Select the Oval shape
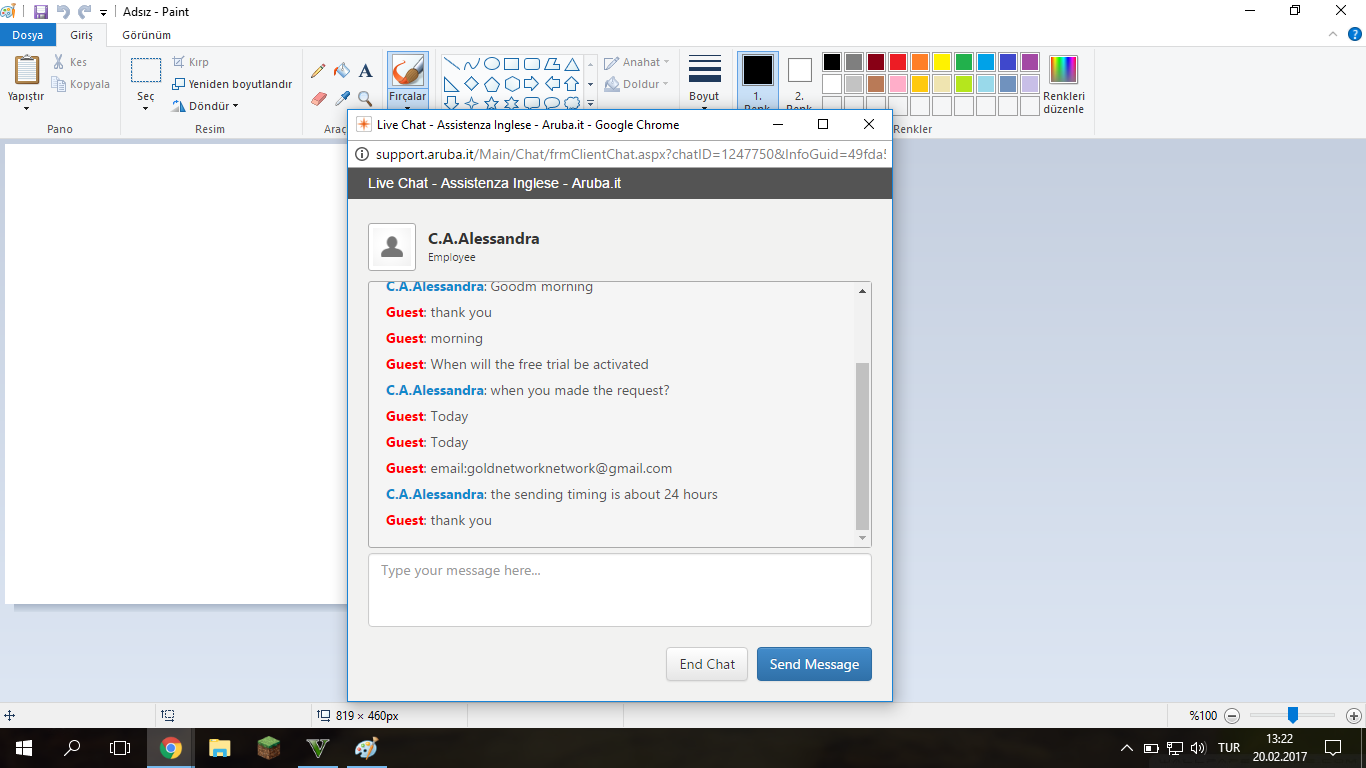This screenshot has width=1366, height=768. [x=492, y=64]
